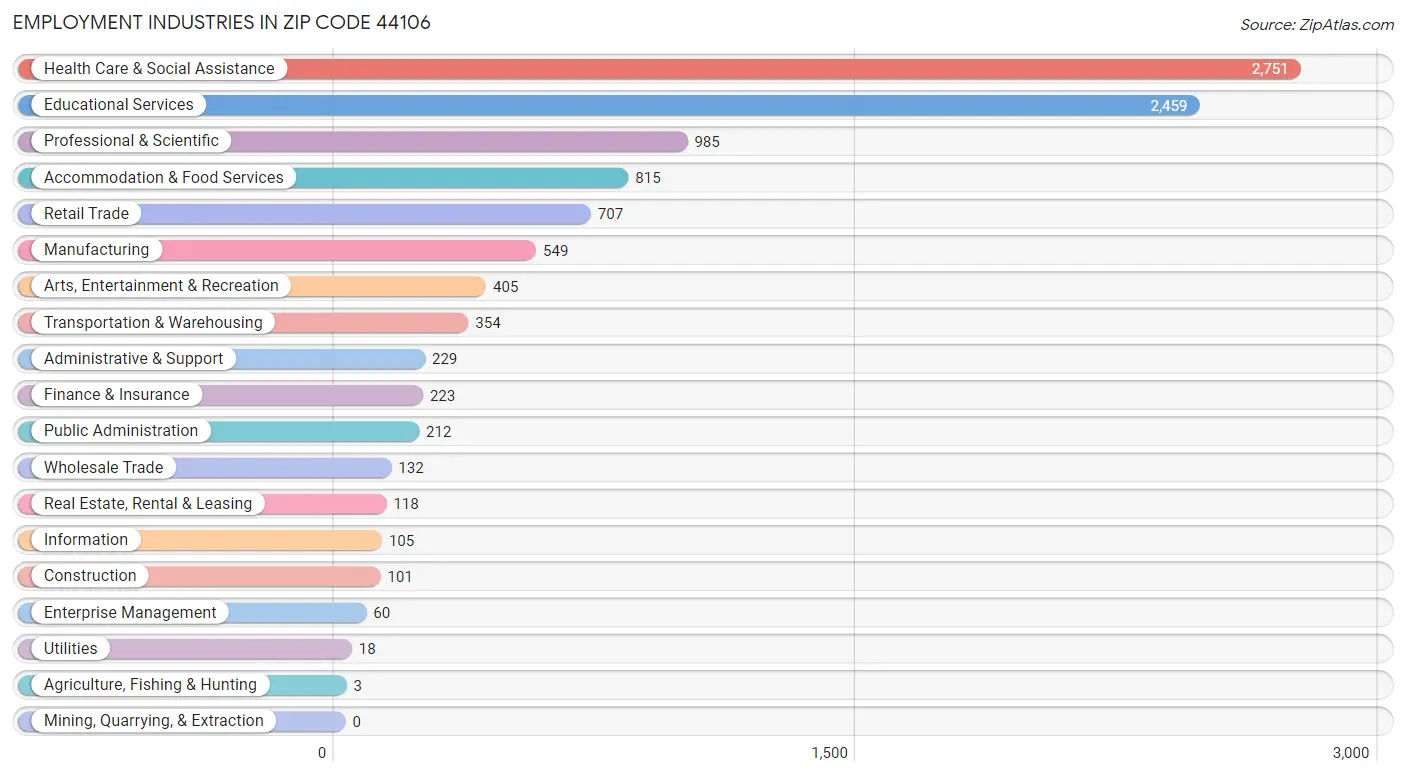Click the Information label
The height and width of the screenshot is (776, 1406).
(86, 540)
